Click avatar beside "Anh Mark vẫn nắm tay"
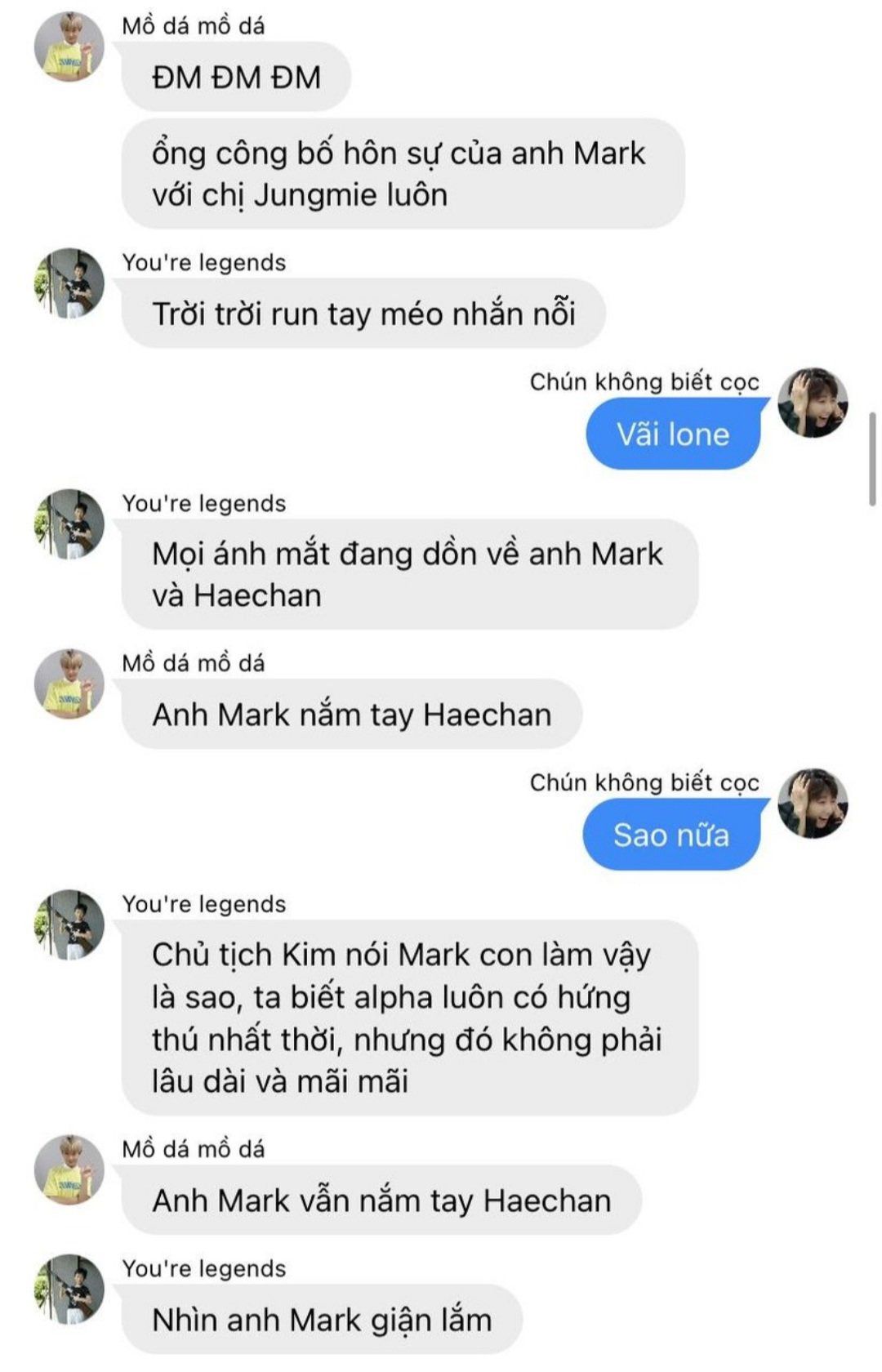Viewport: 882px width, 1372px height. 69,1169
